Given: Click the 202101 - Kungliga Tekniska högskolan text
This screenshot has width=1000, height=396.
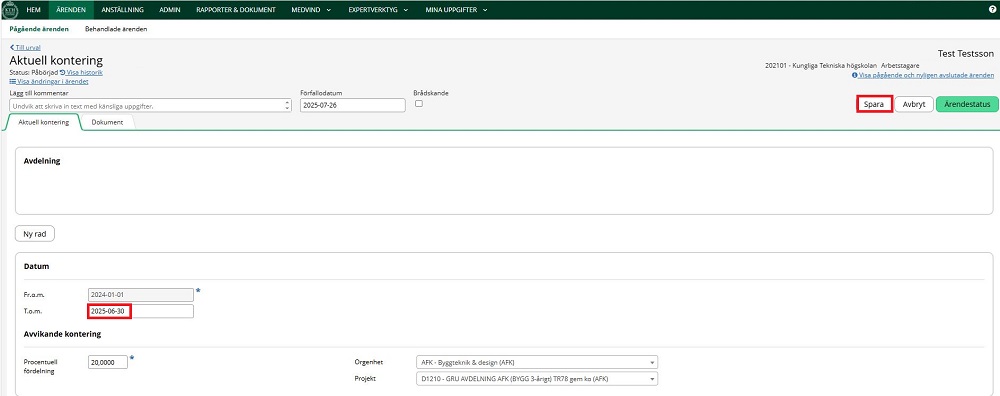Looking at the screenshot, I should coord(821,66).
